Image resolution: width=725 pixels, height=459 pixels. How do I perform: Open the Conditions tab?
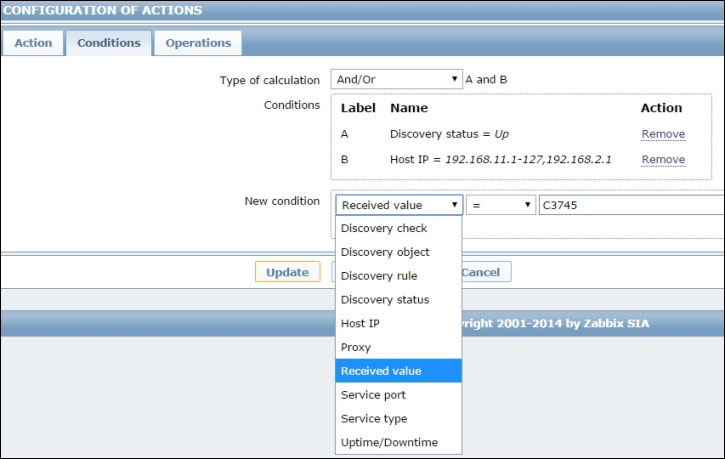(109, 43)
